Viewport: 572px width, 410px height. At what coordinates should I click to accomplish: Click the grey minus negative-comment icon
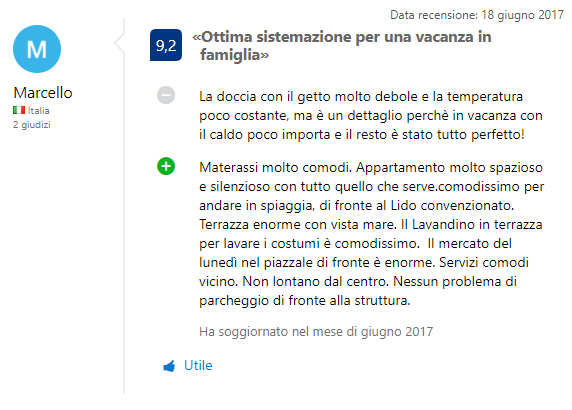(x=166, y=96)
